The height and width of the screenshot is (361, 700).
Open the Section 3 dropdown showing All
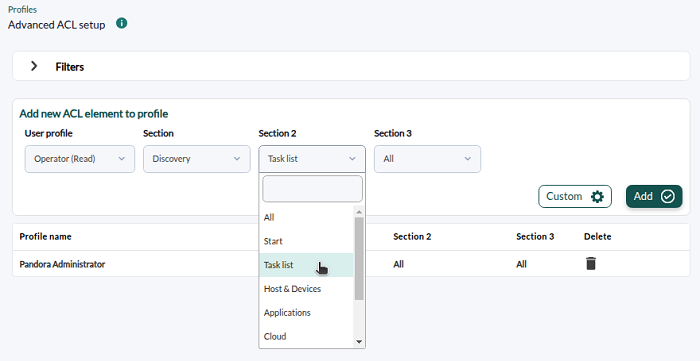click(x=427, y=159)
